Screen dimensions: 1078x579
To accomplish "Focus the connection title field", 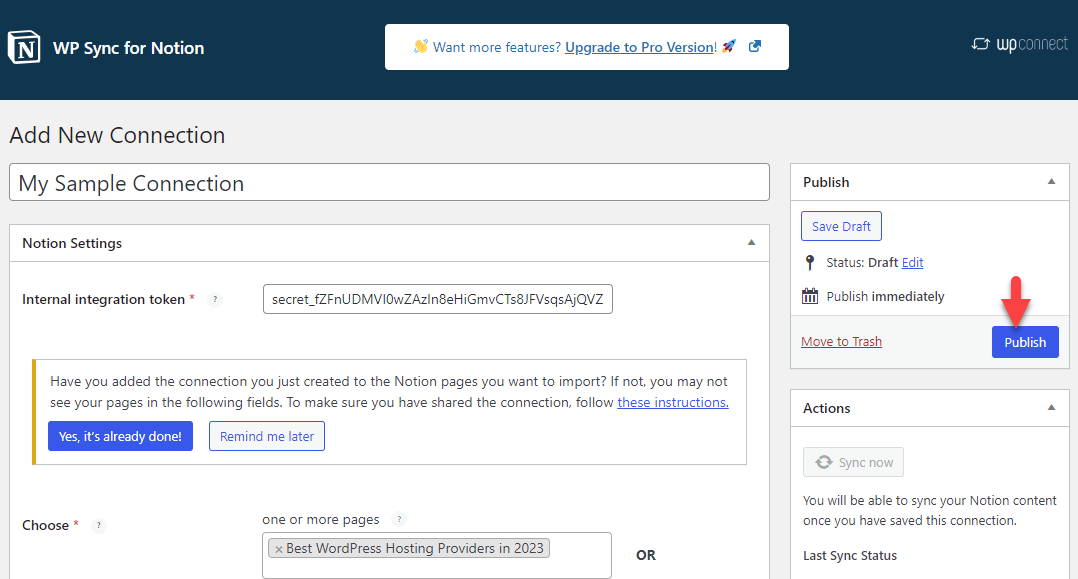I will (x=389, y=182).
